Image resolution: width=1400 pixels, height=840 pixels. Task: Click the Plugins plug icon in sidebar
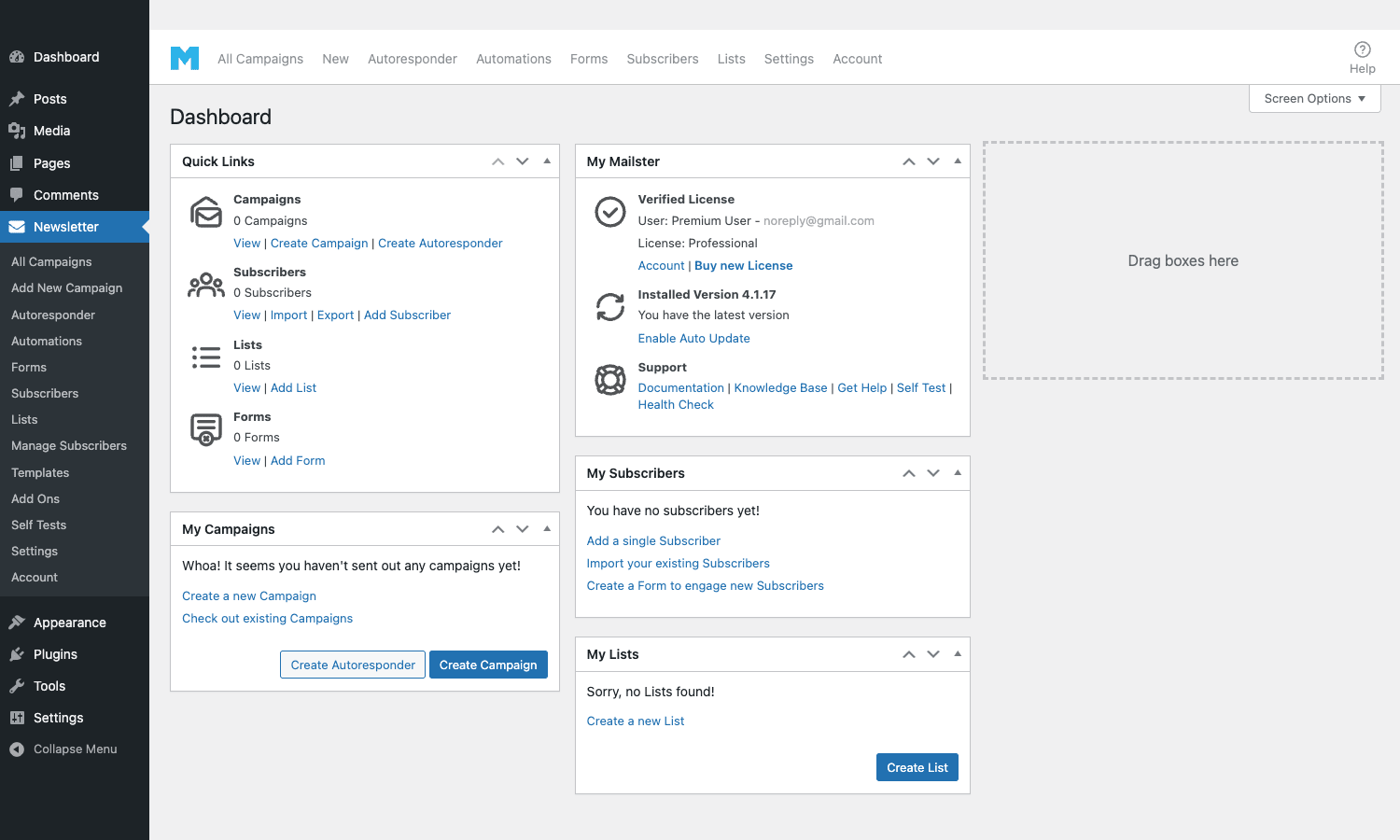17,654
